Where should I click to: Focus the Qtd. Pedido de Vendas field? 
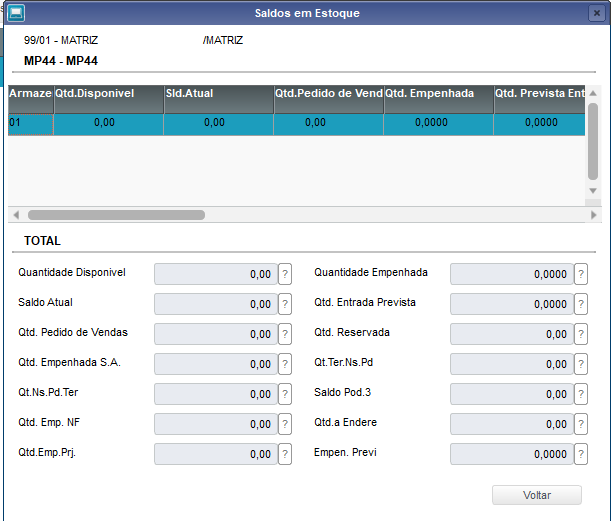tap(216, 334)
